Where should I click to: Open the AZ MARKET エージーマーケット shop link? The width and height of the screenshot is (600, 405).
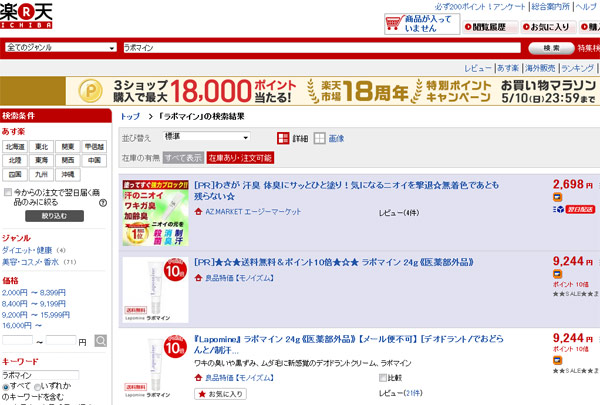pyautogui.click(x=253, y=212)
